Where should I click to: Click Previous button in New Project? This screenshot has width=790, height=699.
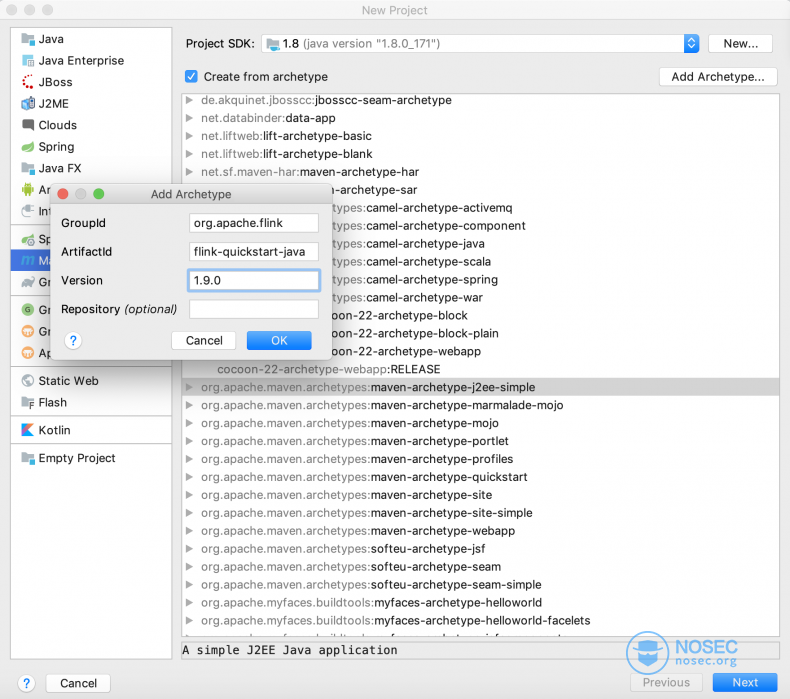point(666,682)
